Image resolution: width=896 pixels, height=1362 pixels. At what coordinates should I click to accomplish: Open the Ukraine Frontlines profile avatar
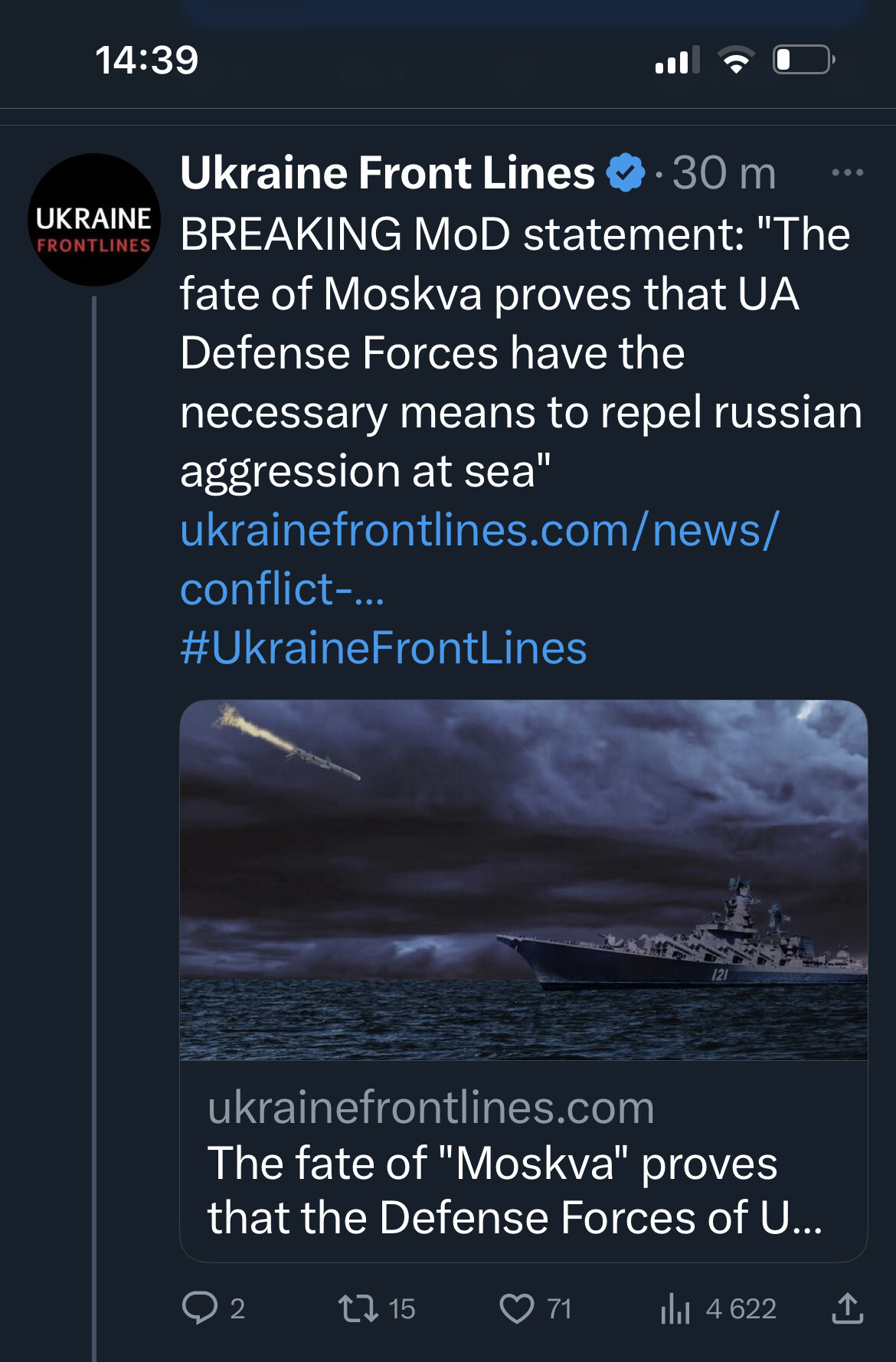[94, 220]
